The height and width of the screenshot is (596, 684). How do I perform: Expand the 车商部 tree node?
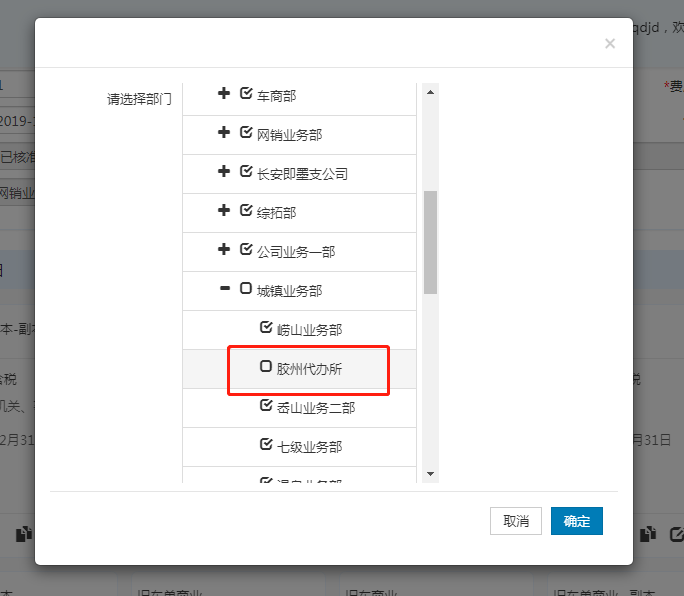224,94
